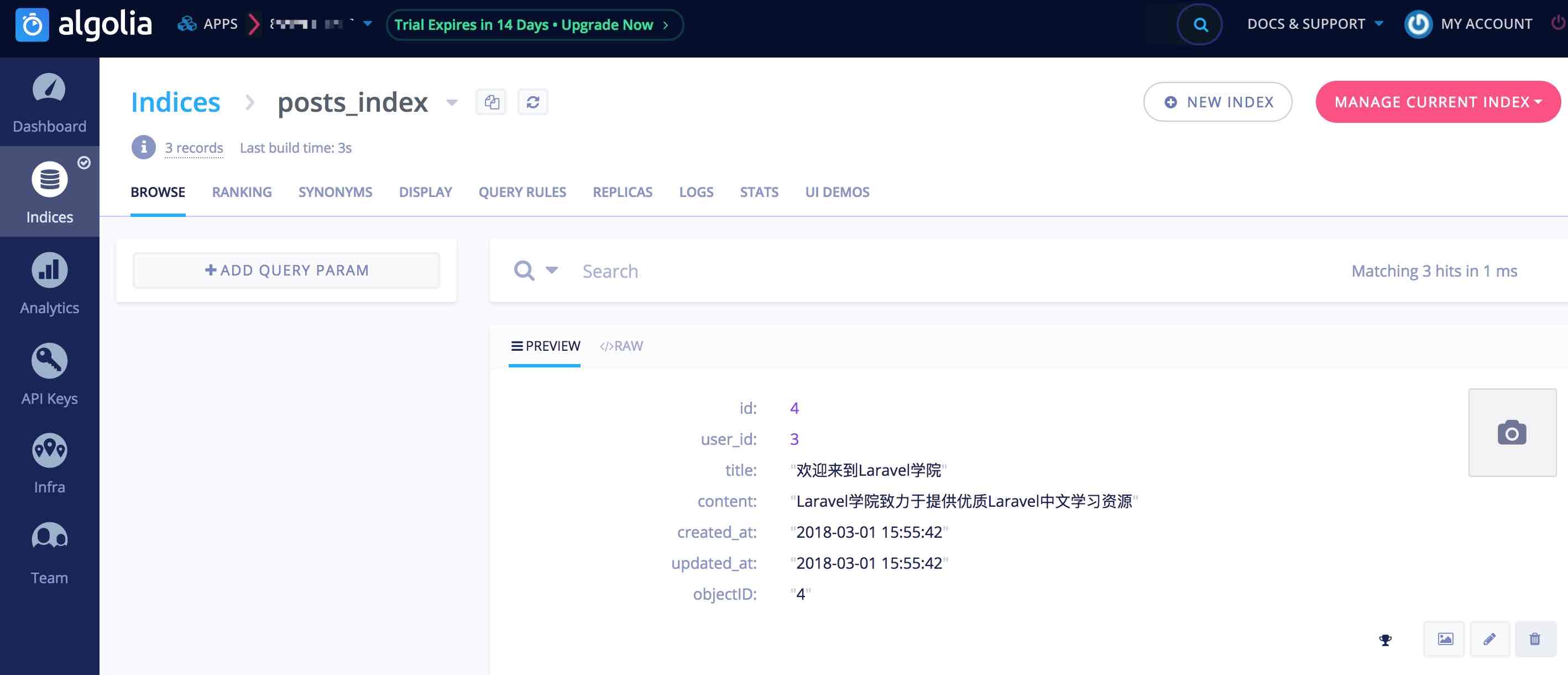Click the records info icon
This screenshot has width=1568, height=675.
[144, 147]
